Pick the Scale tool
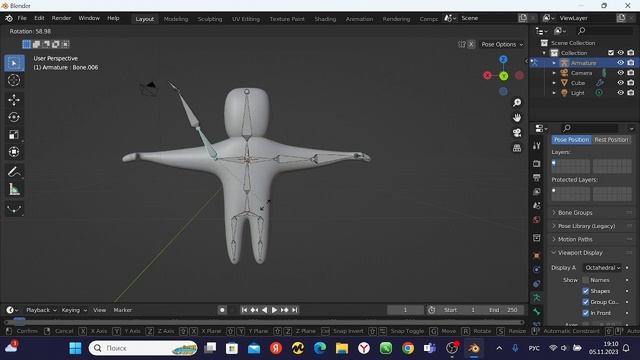This screenshot has width=640, height=360. pos(14,134)
